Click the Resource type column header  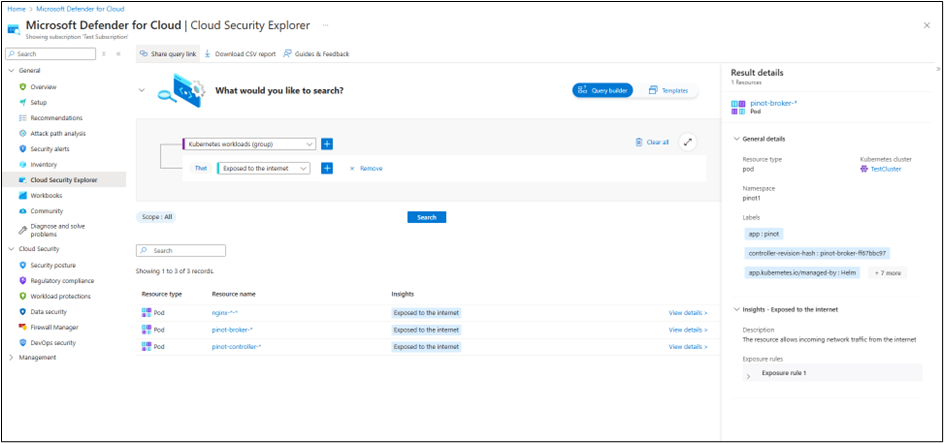[162, 294]
